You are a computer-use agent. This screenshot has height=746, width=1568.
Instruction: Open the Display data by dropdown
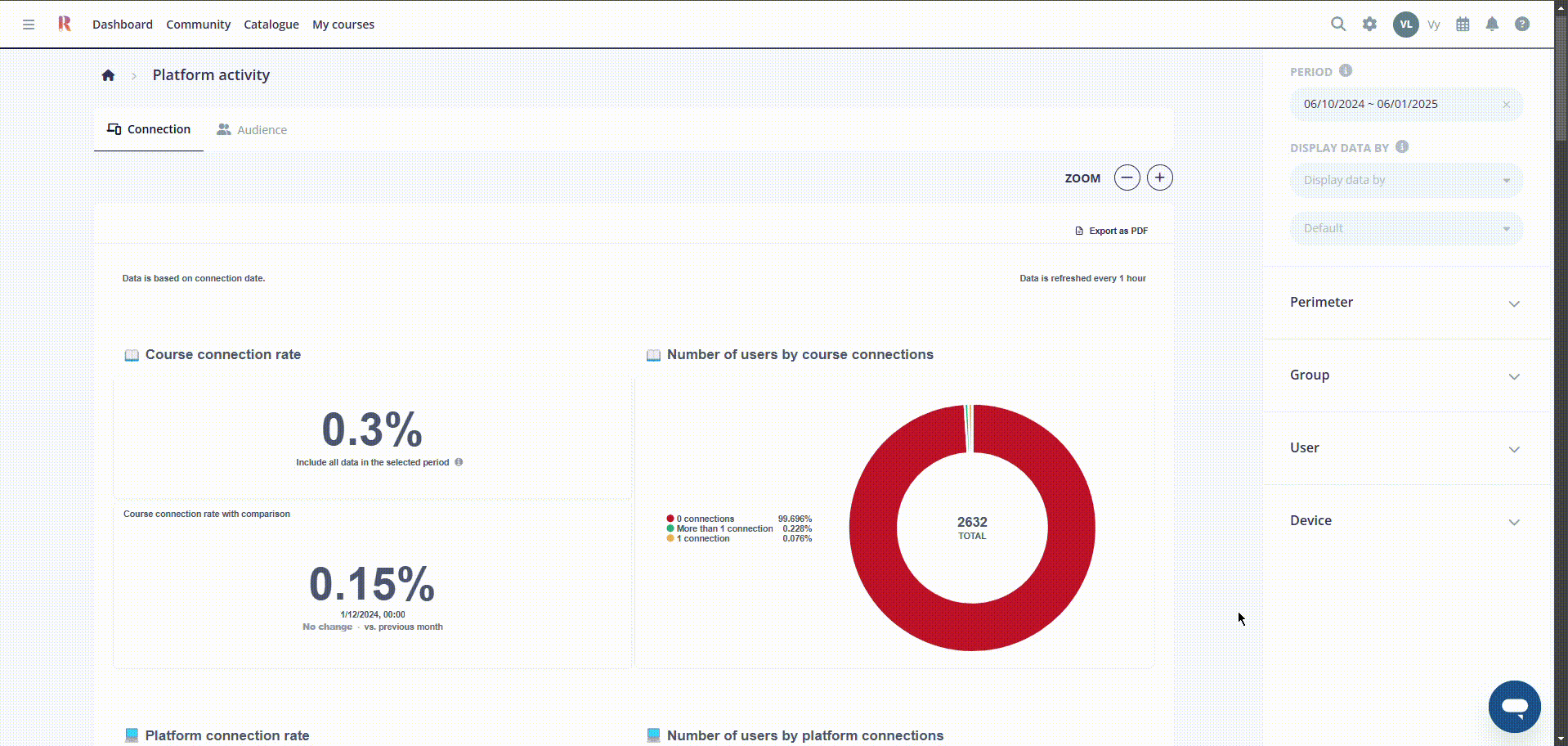click(1405, 181)
